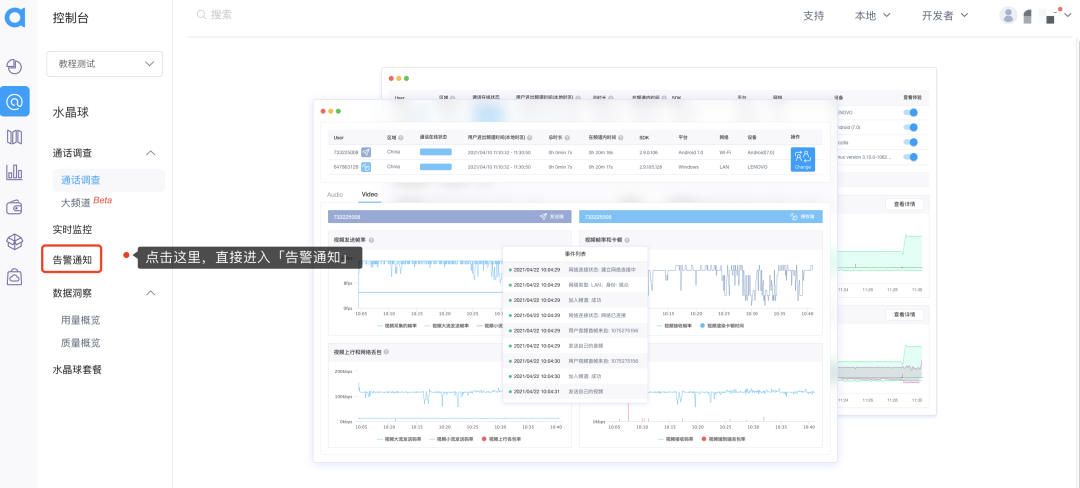Select the highlighted 通话调查 sub-item
1080x488 pixels.
pyautogui.click(x=109, y=180)
